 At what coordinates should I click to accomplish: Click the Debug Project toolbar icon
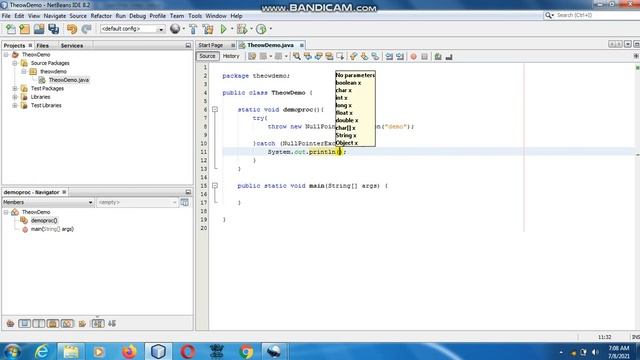(242, 29)
